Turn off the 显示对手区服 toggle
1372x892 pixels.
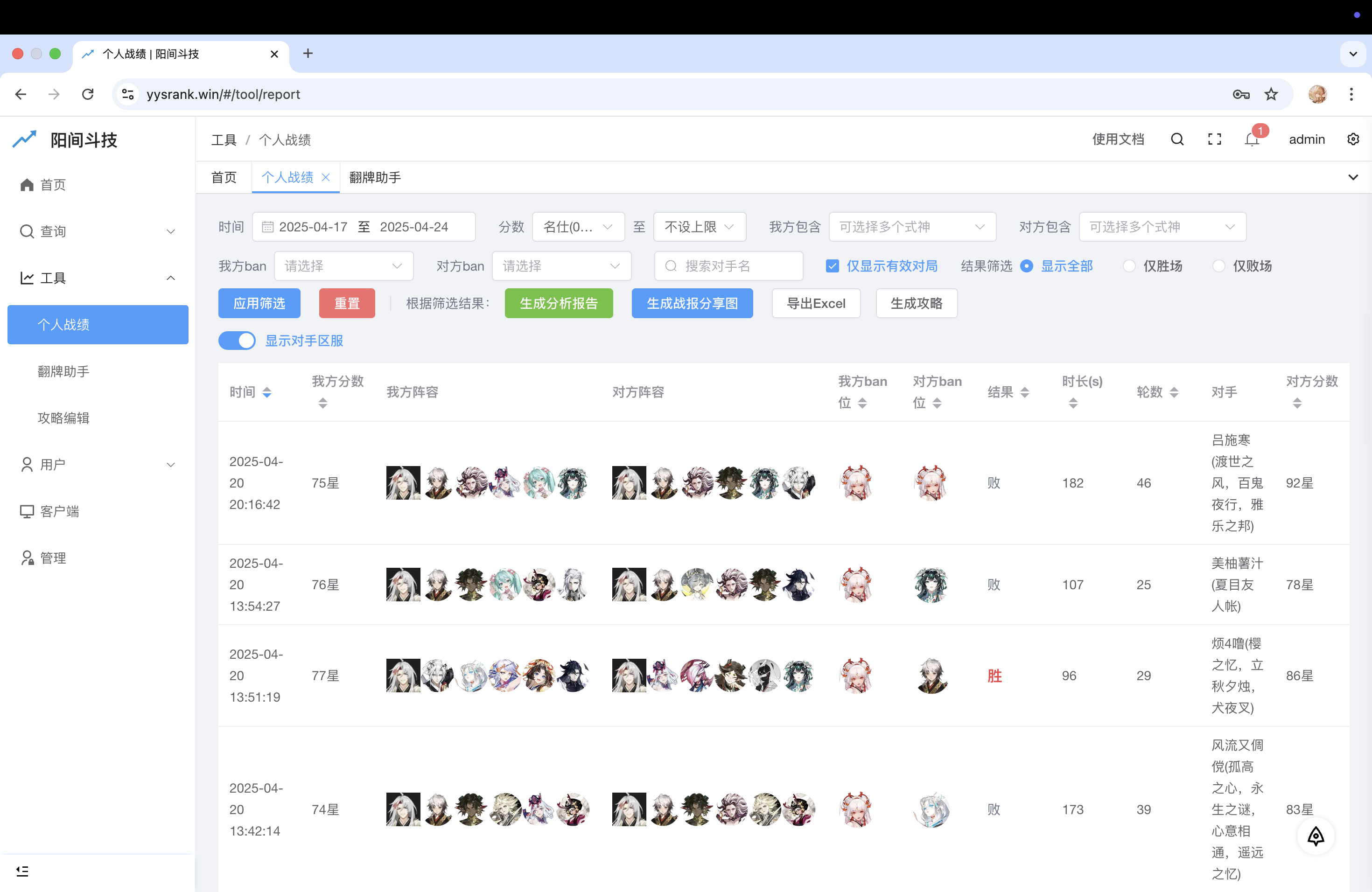click(x=237, y=341)
